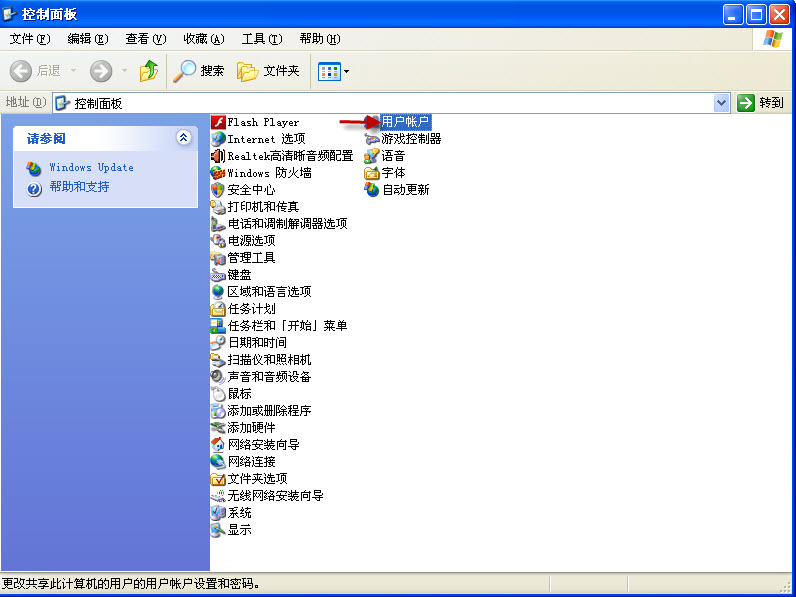Go up one folder level
This screenshot has height=597, width=796.
click(x=149, y=71)
